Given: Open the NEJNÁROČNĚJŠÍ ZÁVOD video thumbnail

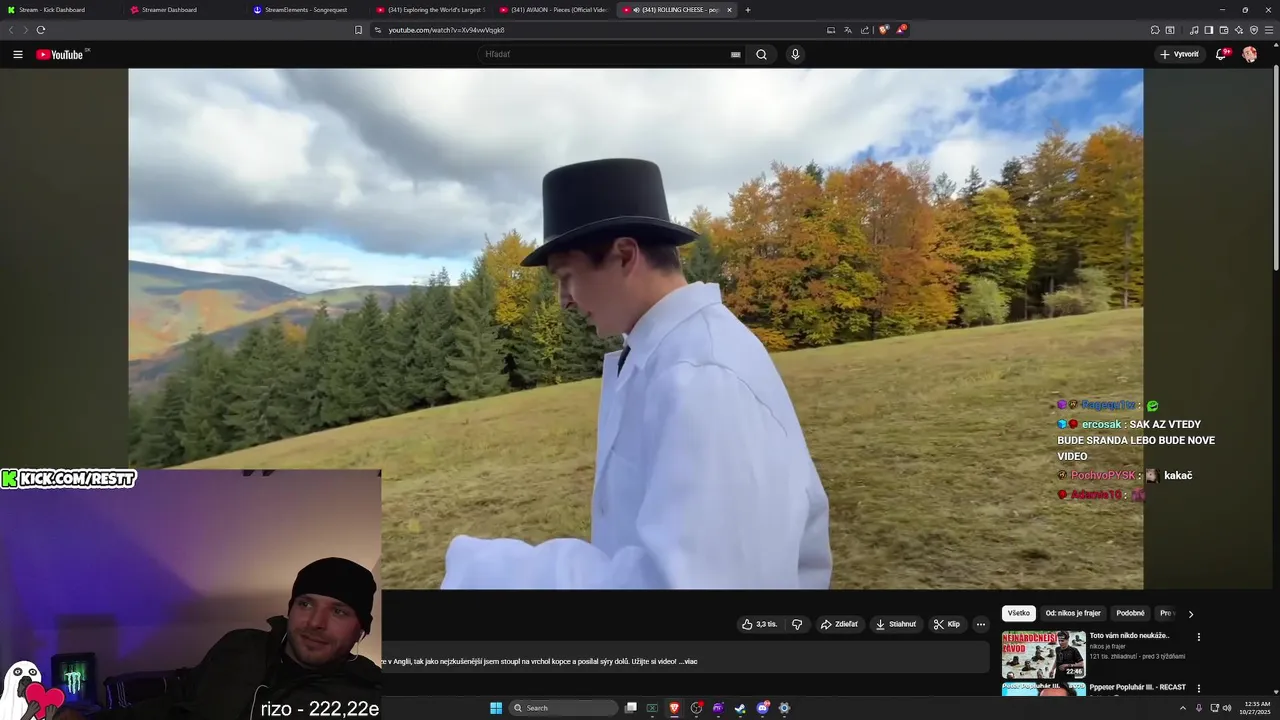Looking at the screenshot, I should coord(1043,654).
